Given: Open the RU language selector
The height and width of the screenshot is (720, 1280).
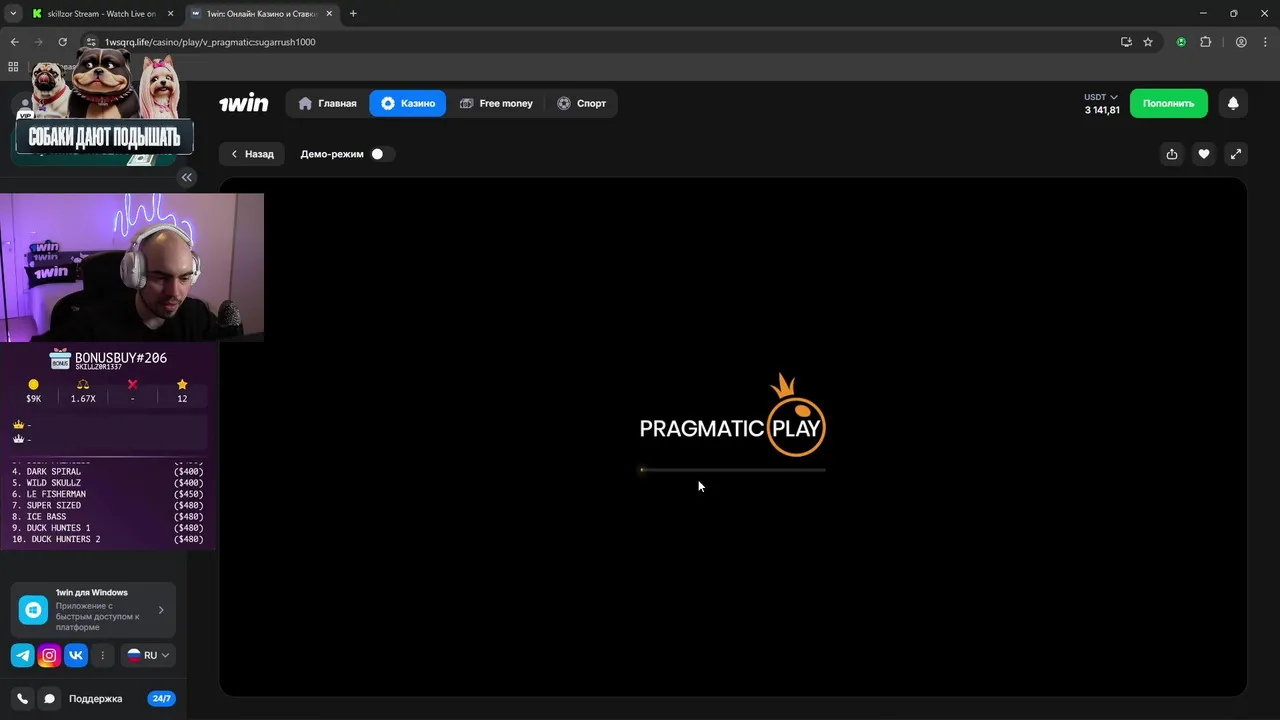Looking at the screenshot, I should click(x=149, y=656).
